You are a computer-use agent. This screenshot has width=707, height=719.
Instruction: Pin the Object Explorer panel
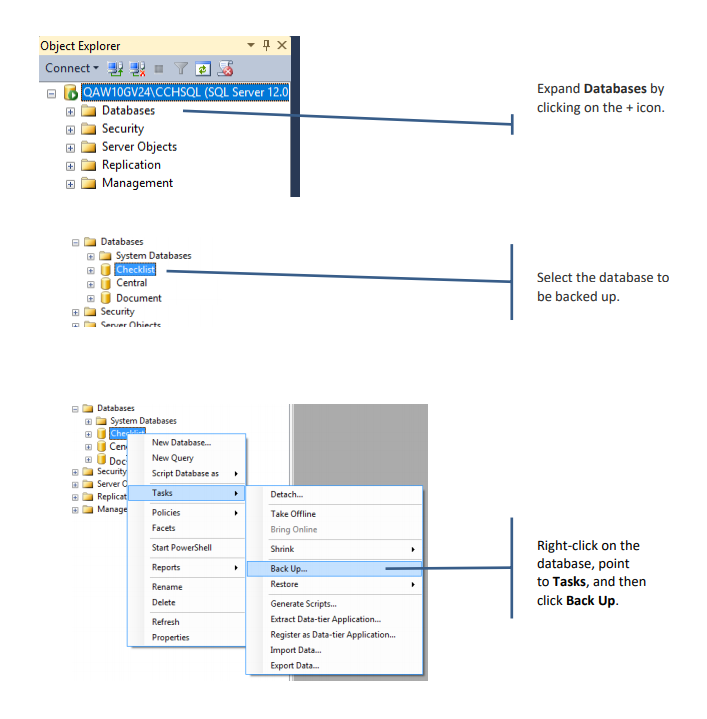[266, 45]
